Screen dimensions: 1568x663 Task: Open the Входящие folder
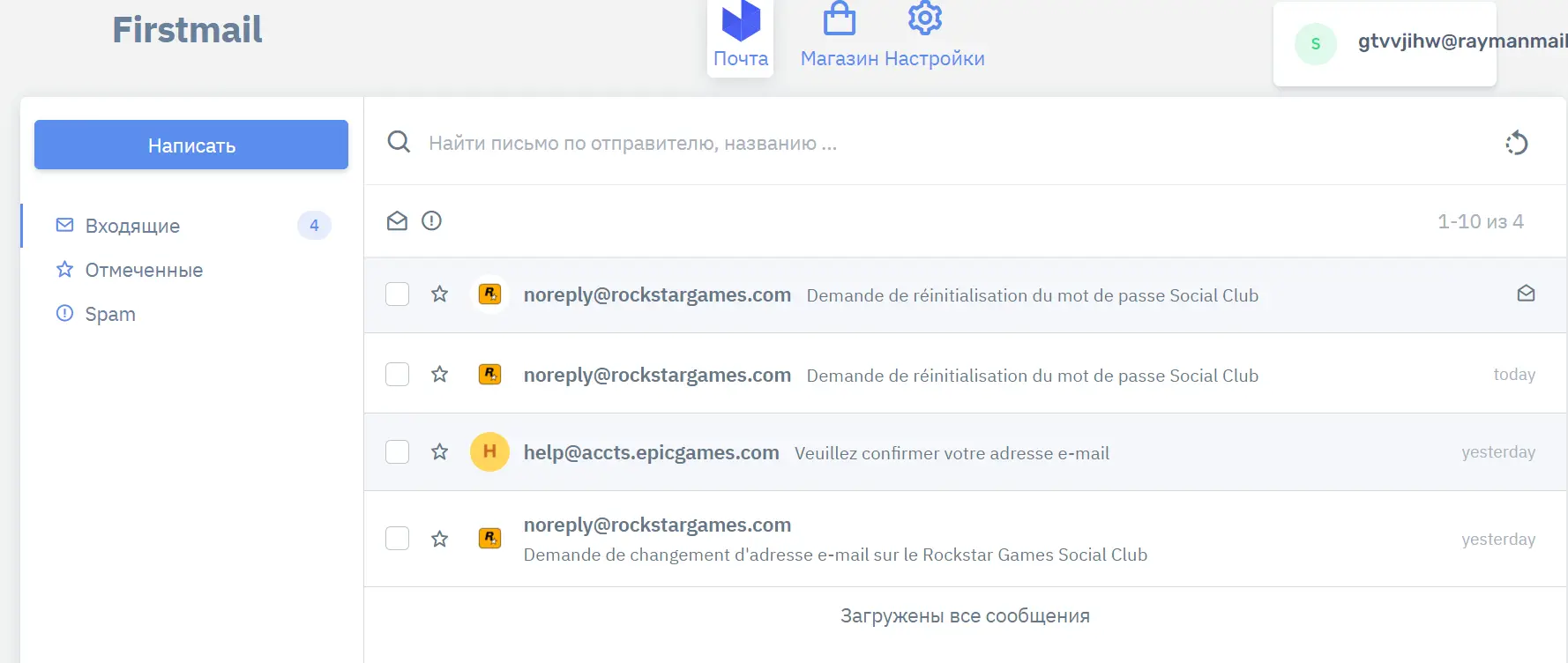[191, 226]
